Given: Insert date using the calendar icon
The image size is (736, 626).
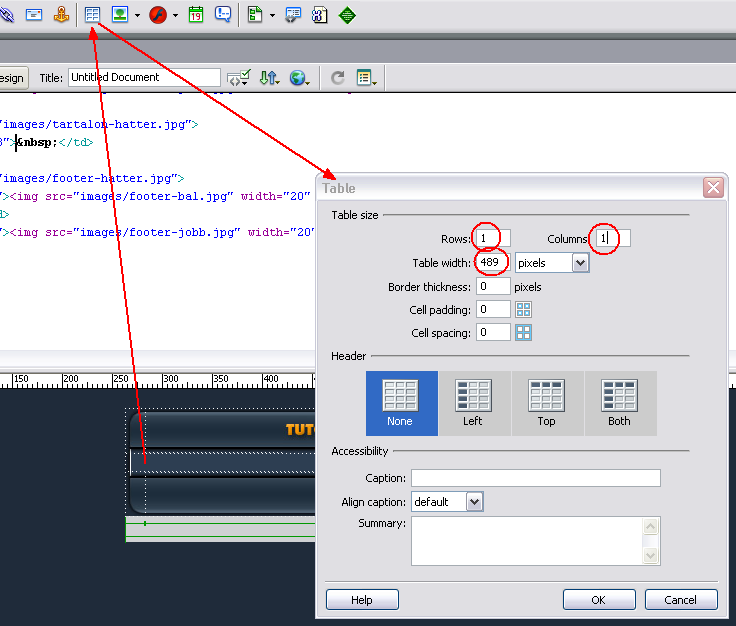Looking at the screenshot, I should pos(196,15).
